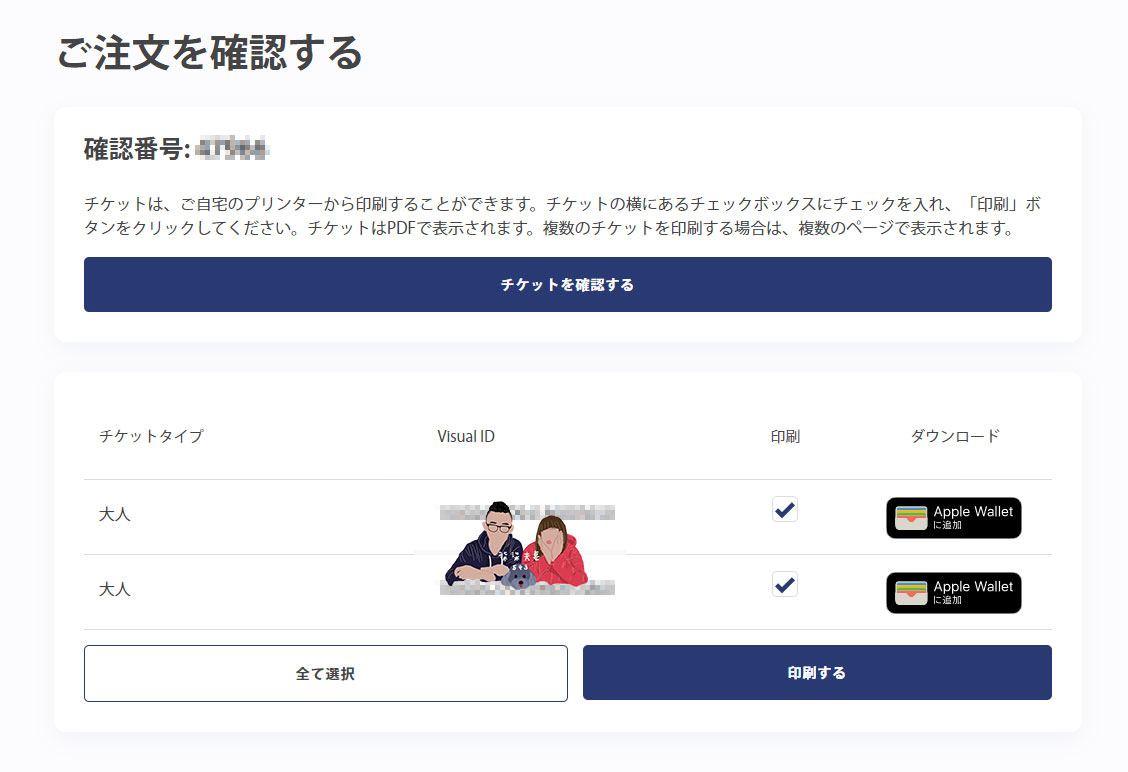Select the confirmation number next to 確認番号

pyautogui.click(x=230, y=147)
